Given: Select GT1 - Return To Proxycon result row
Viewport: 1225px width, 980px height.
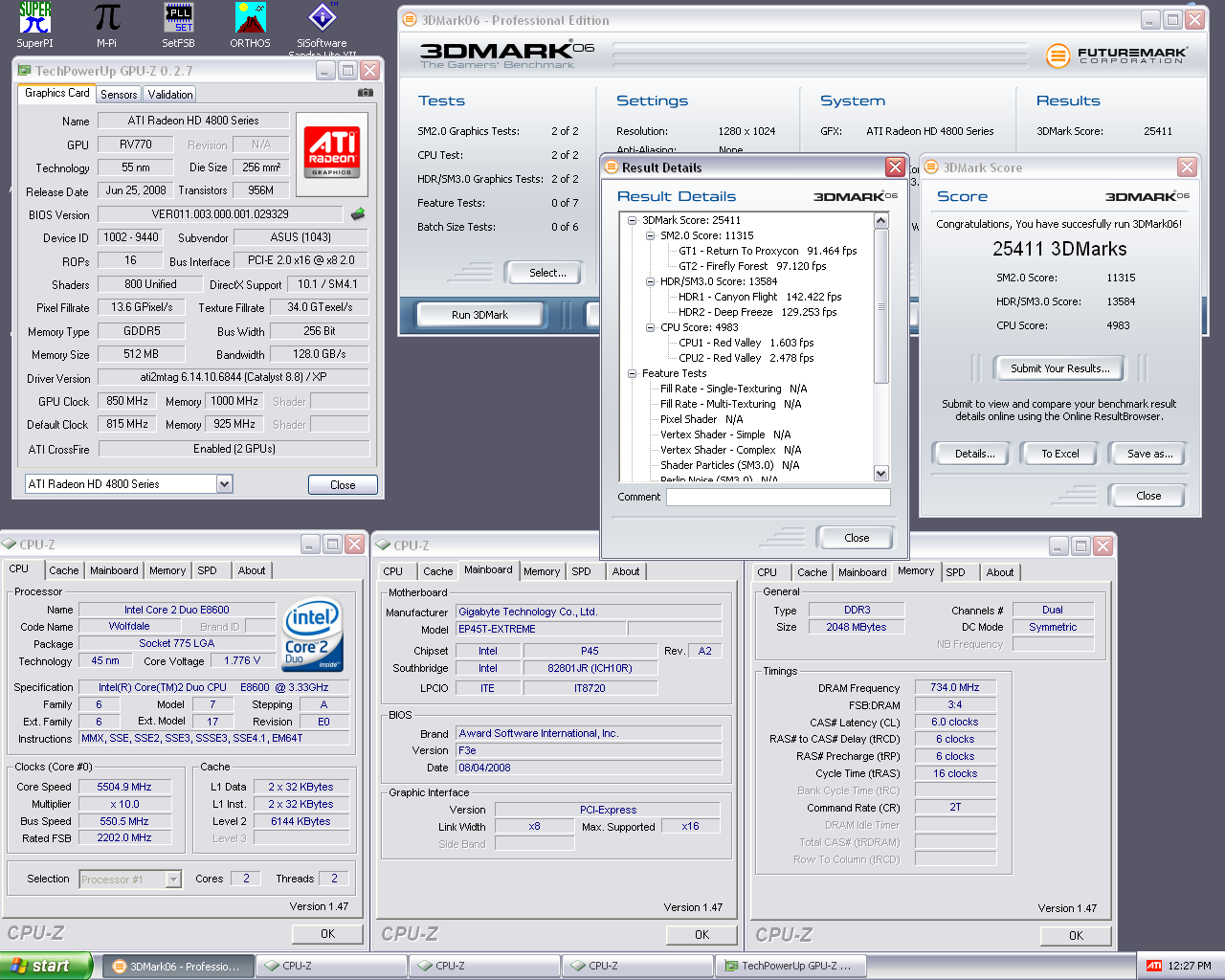Looking at the screenshot, I should [768, 251].
